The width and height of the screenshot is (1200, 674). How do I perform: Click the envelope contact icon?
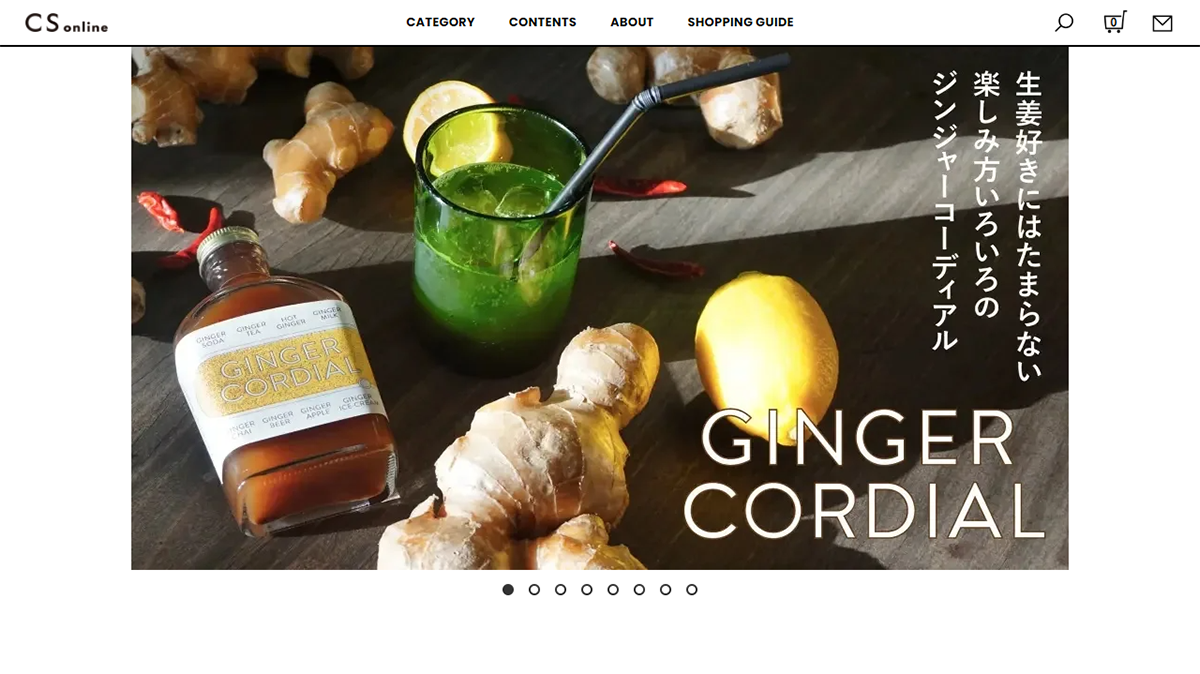pos(1162,23)
